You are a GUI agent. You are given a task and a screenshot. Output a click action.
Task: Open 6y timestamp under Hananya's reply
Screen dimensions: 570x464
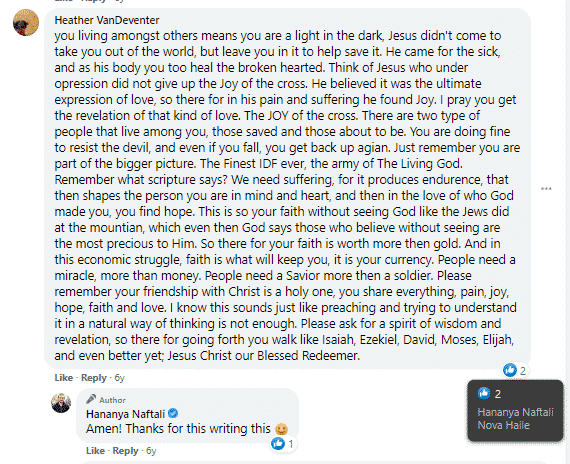pos(151,451)
